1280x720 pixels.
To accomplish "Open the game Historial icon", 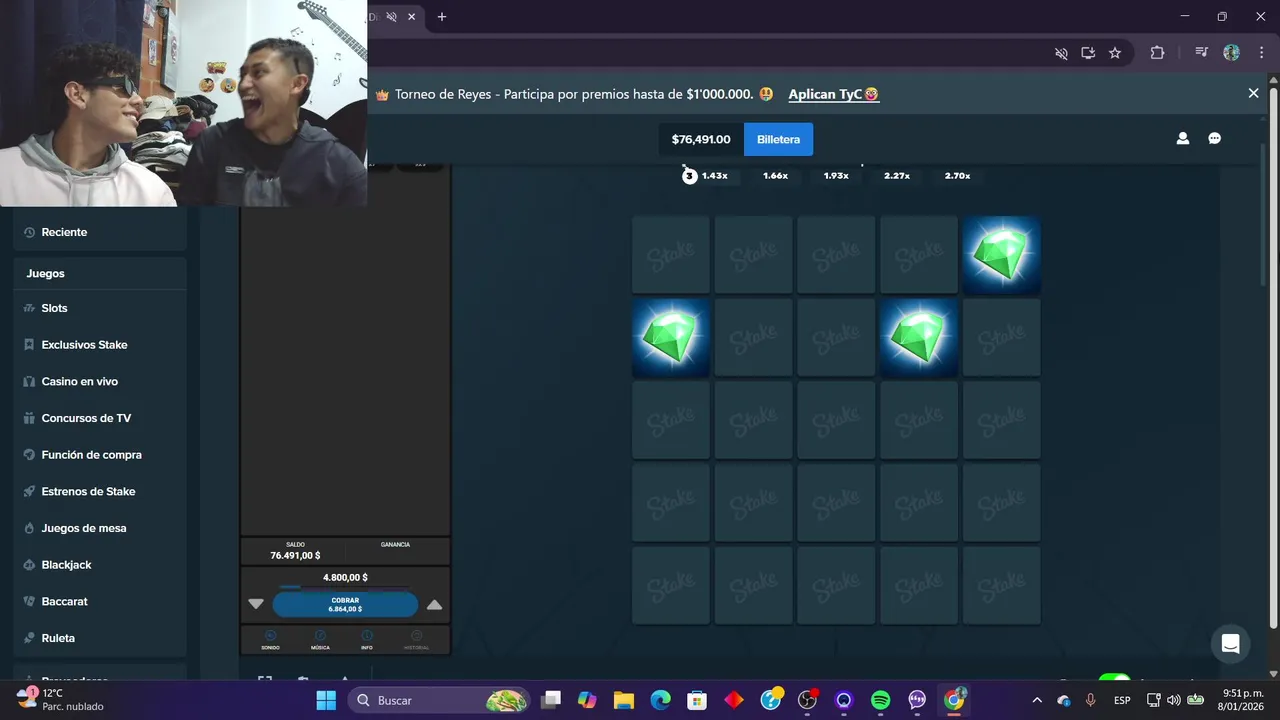I will point(417,636).
